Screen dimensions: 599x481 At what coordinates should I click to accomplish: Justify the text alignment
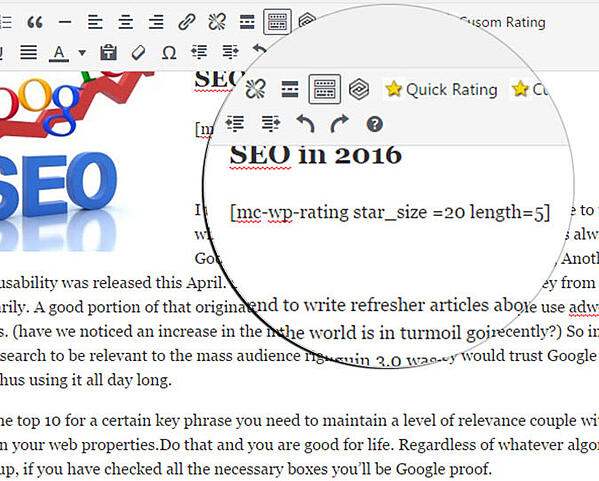[29, 52]
